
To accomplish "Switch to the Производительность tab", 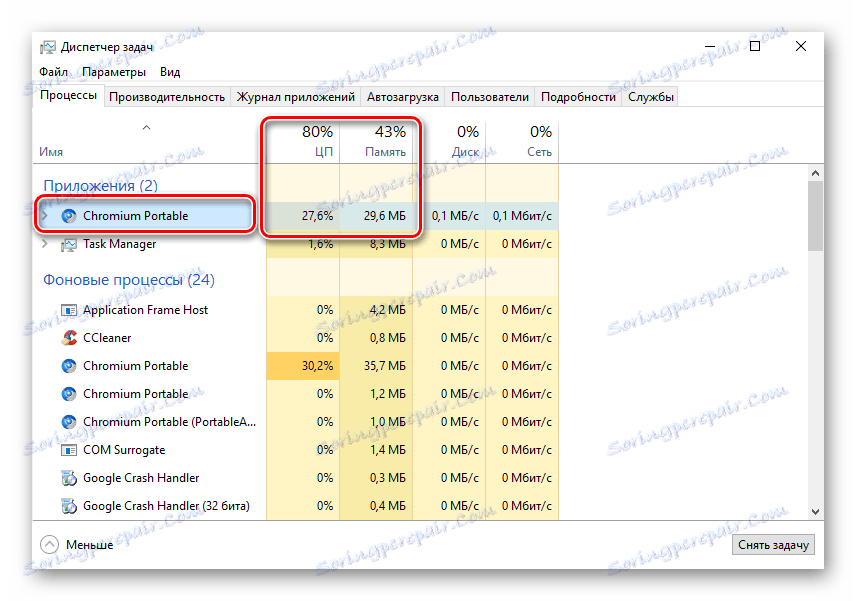I will coord(167,97).
